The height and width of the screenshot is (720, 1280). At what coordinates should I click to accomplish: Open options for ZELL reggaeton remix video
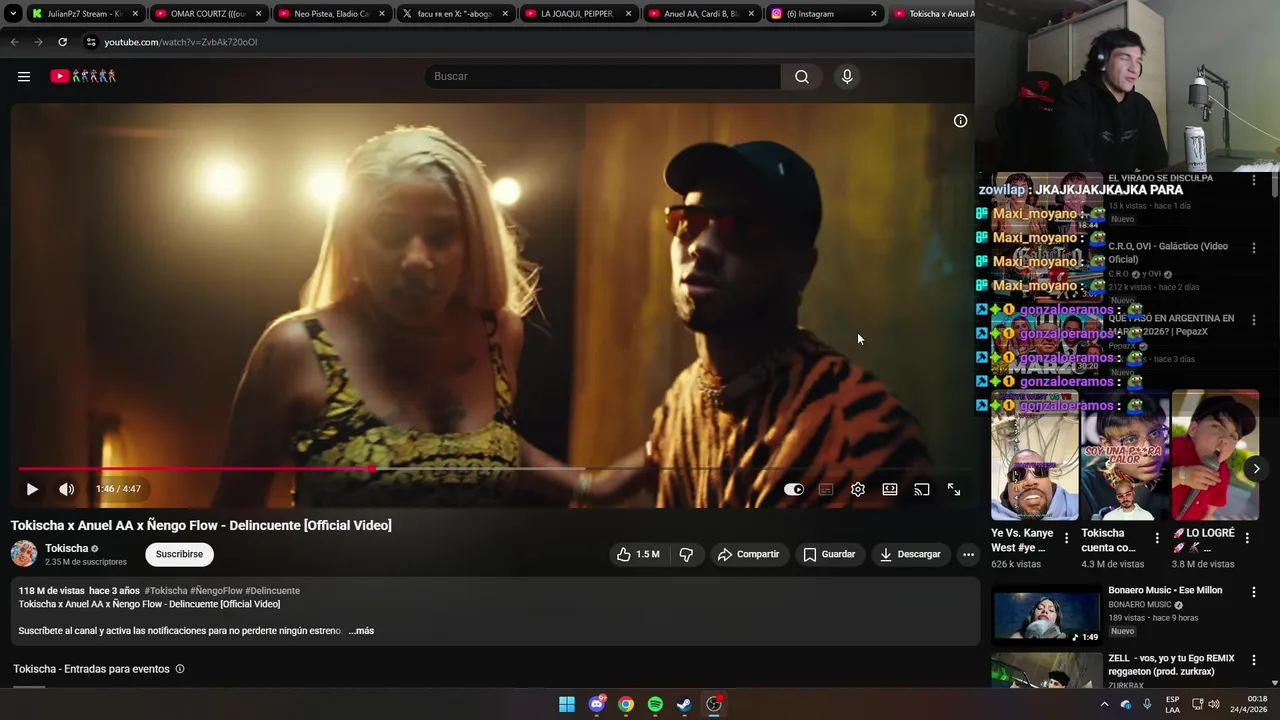click(1254, 660)
